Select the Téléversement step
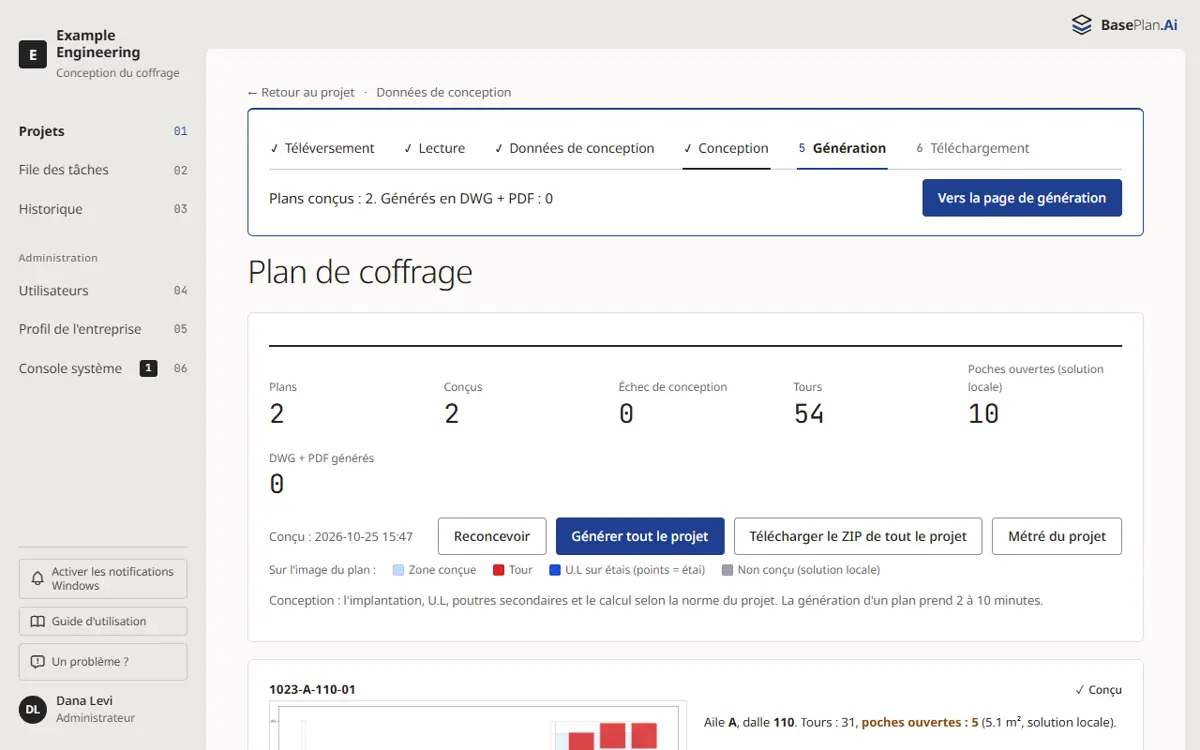The height and width of the screenshot is (750, 1200). pos(322,148)
